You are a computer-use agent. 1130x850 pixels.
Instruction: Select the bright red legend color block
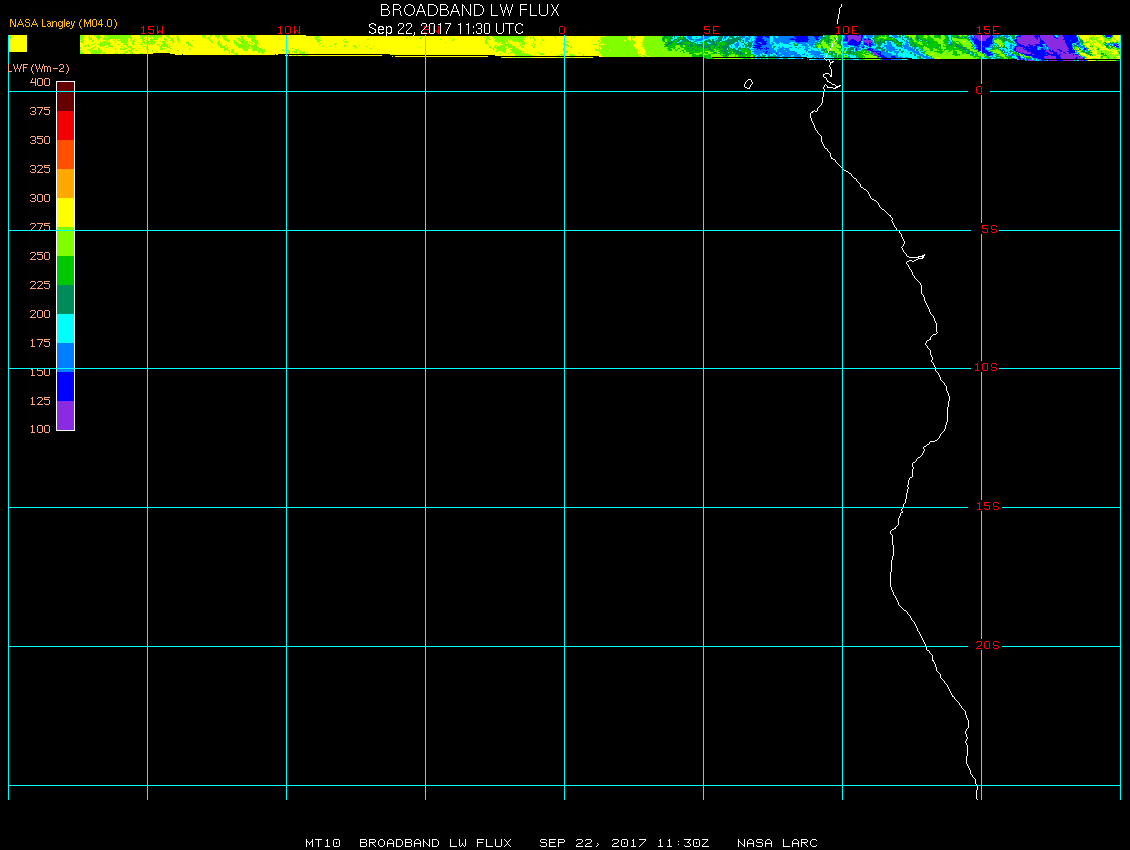click(x=65, y=125)
